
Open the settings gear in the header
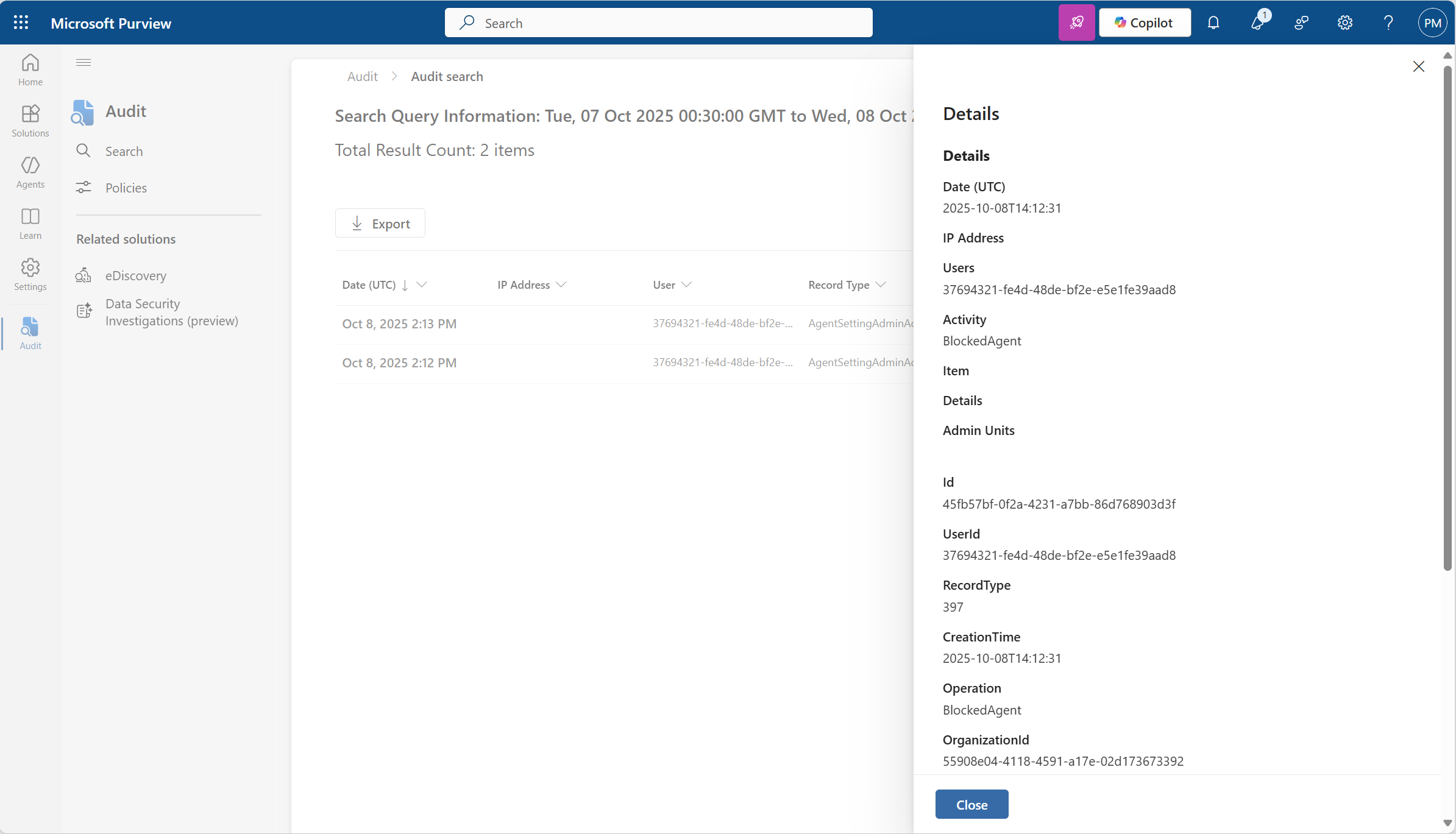1344,23
